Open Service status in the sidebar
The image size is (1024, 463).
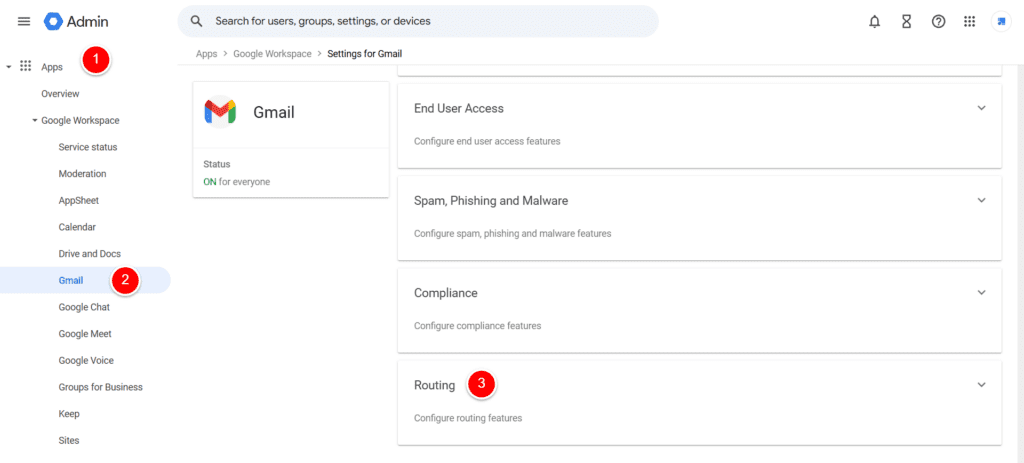88,147
